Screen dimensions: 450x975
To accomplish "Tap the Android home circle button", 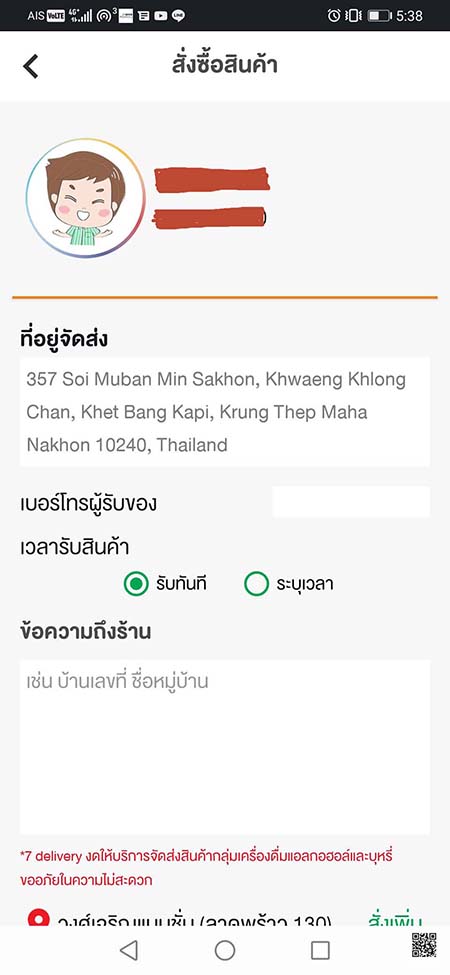I will pyautogui.click(x=224, y=950).
